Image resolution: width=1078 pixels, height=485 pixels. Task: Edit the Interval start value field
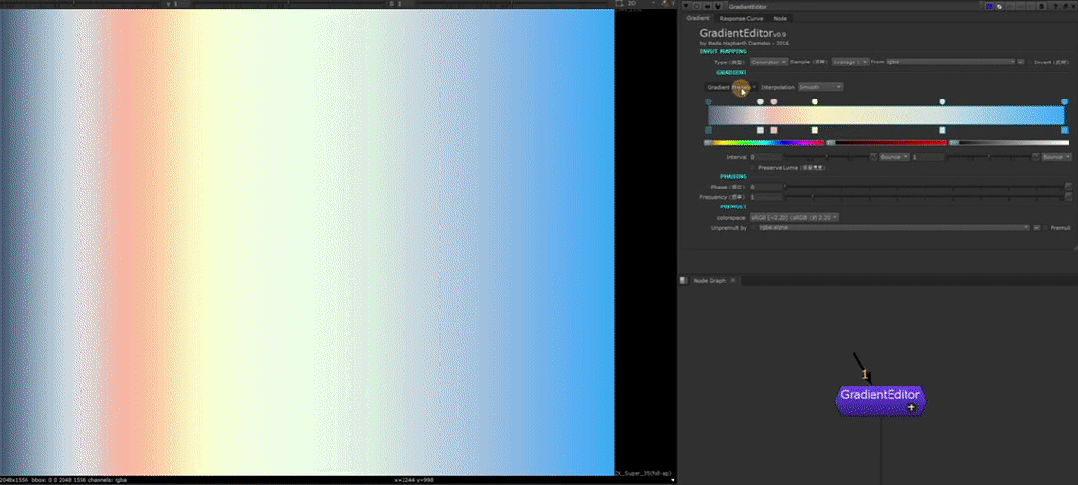[x=765, y=158]
